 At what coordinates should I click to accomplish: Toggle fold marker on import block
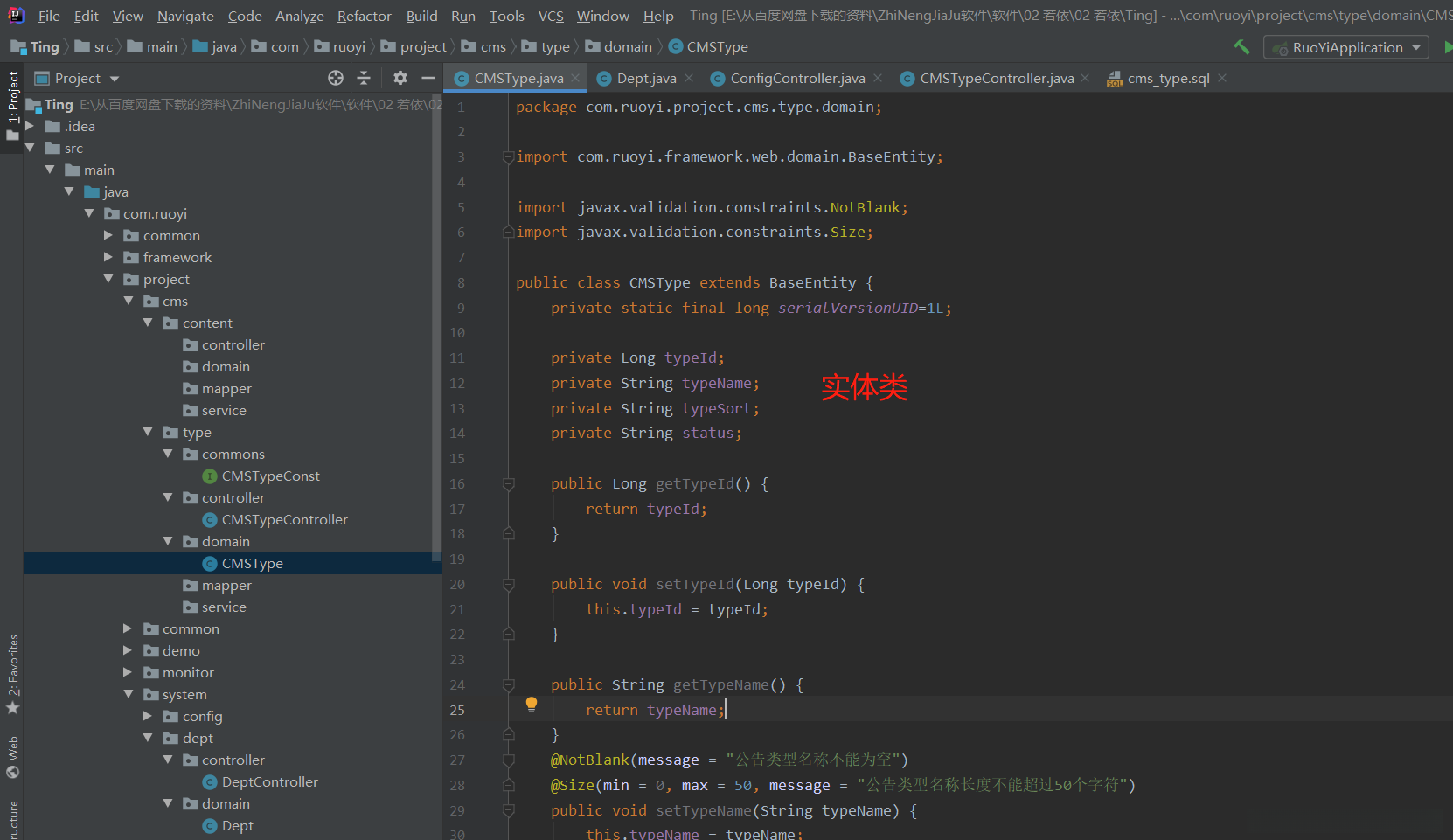tap(509, 157)
